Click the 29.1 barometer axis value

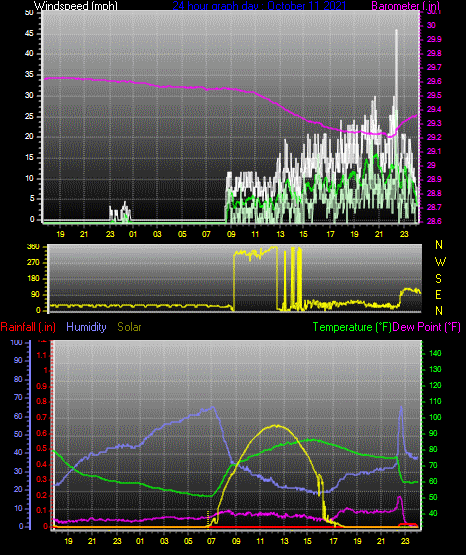pos(434,151)
